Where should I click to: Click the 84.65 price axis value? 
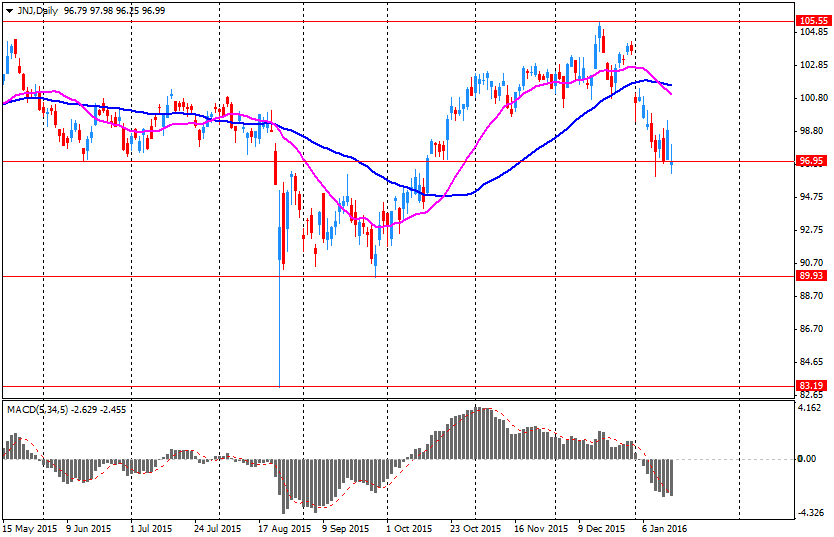pyautogui.click(x=812, y=362)
